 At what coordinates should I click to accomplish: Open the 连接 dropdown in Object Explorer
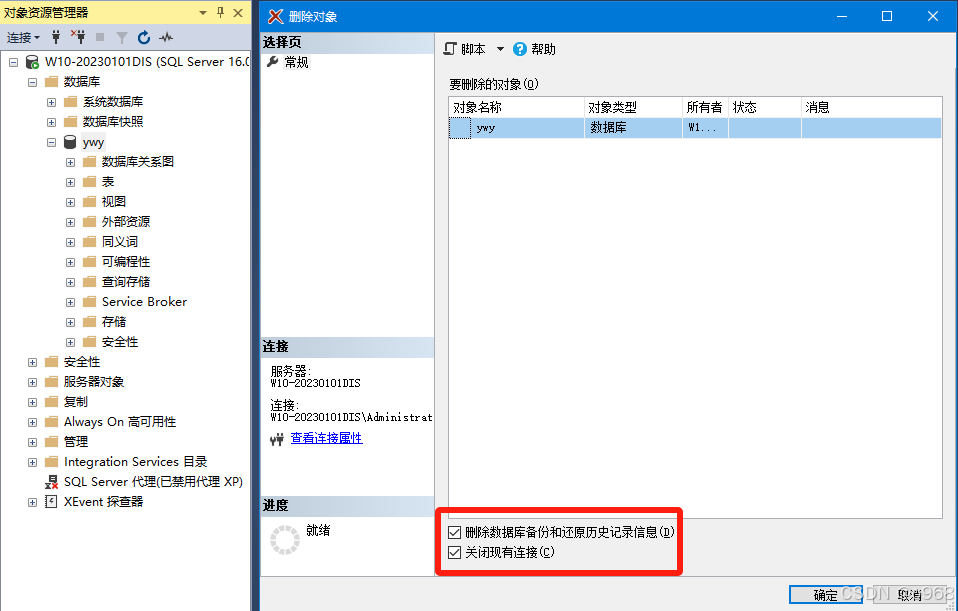23,37
